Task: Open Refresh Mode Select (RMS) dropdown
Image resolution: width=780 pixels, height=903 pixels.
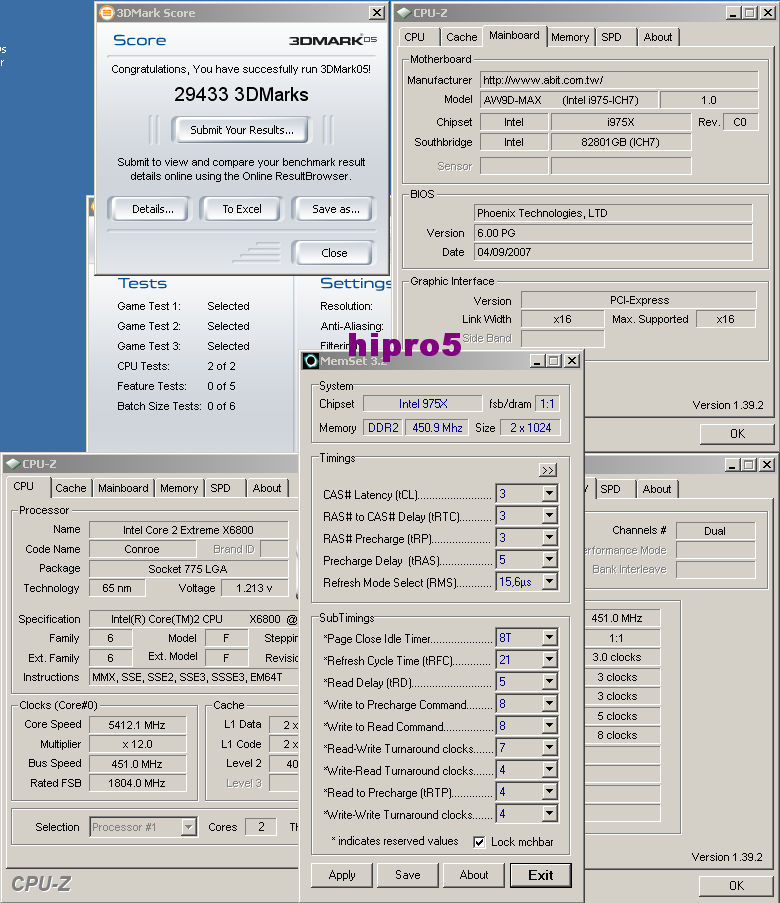Action: (x=550, y=582)
